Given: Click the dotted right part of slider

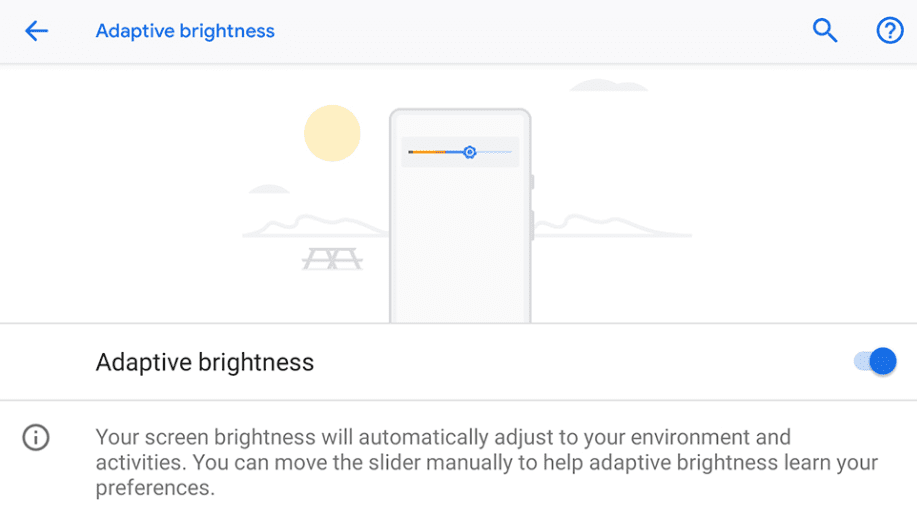Looking at the screenshot, I should coord(494,152).
